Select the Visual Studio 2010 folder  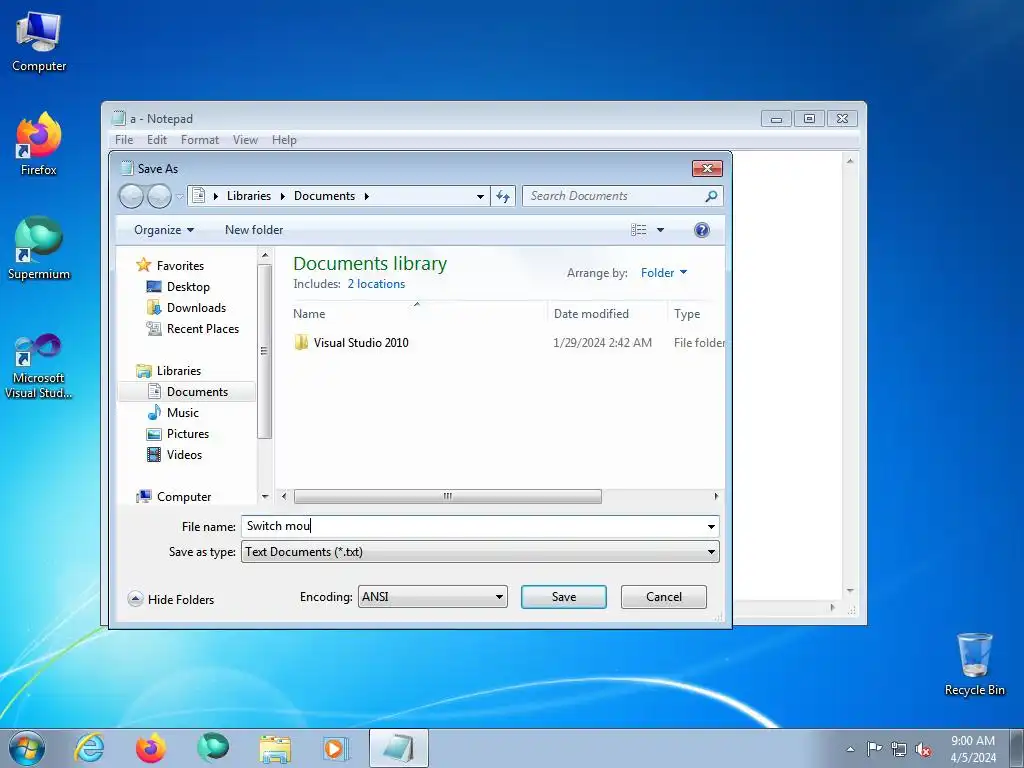pos(360,342)
